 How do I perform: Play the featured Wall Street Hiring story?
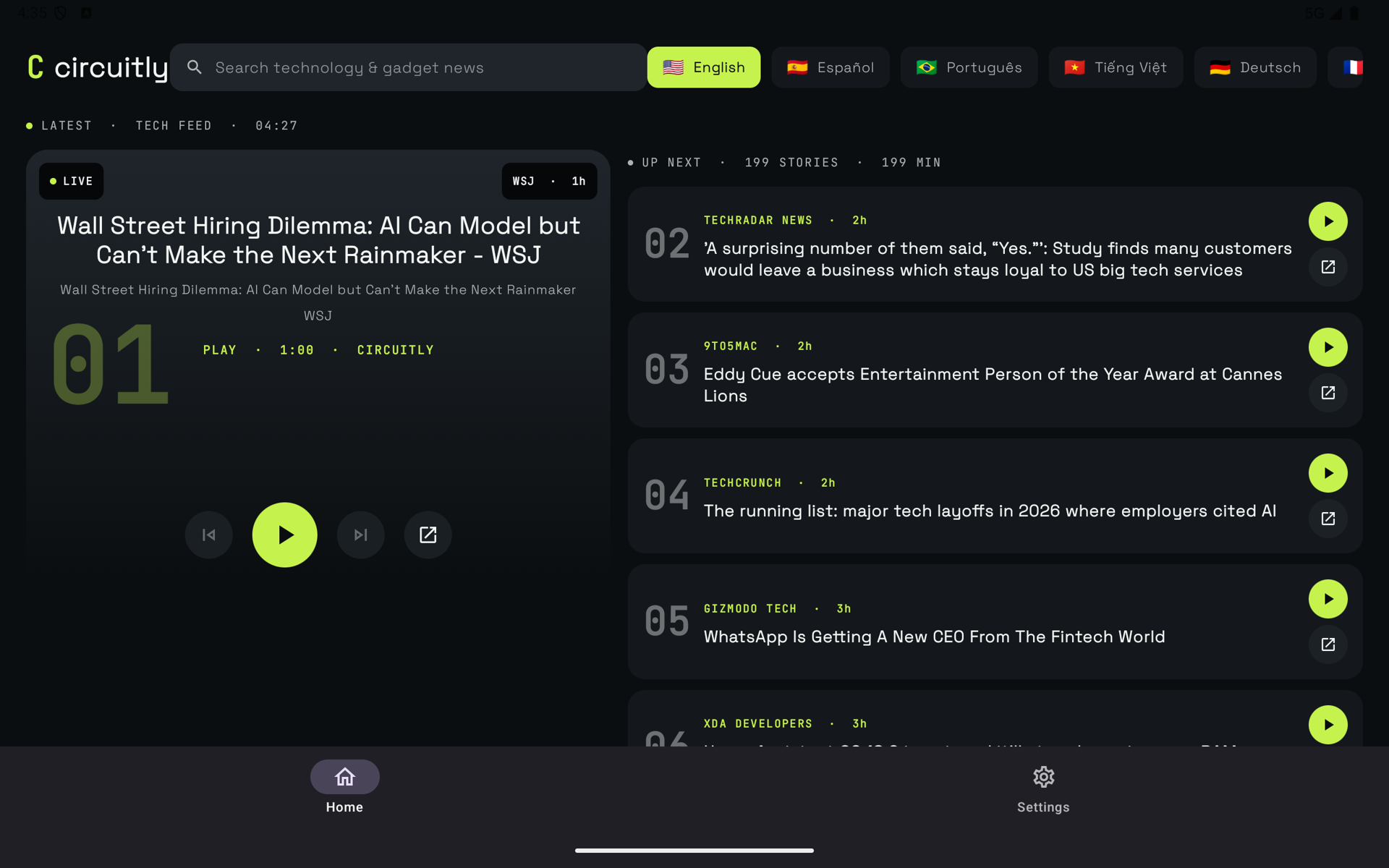(284, 535)
